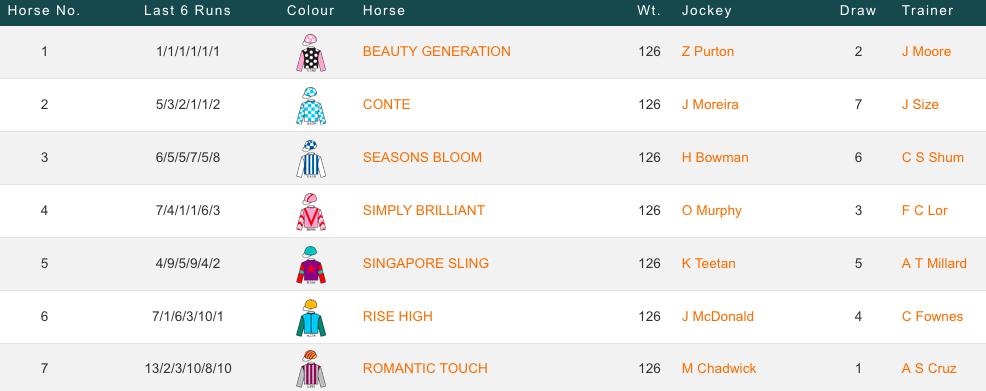Click Romantic Touch's maroon striped silks icon
This screenshot has height=391, width=986.
(311, 369)
